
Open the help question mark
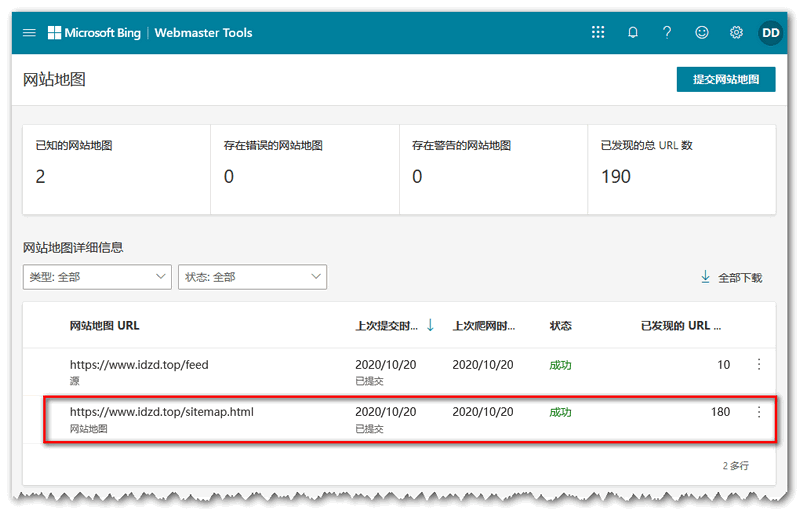[x=667, y=33]
